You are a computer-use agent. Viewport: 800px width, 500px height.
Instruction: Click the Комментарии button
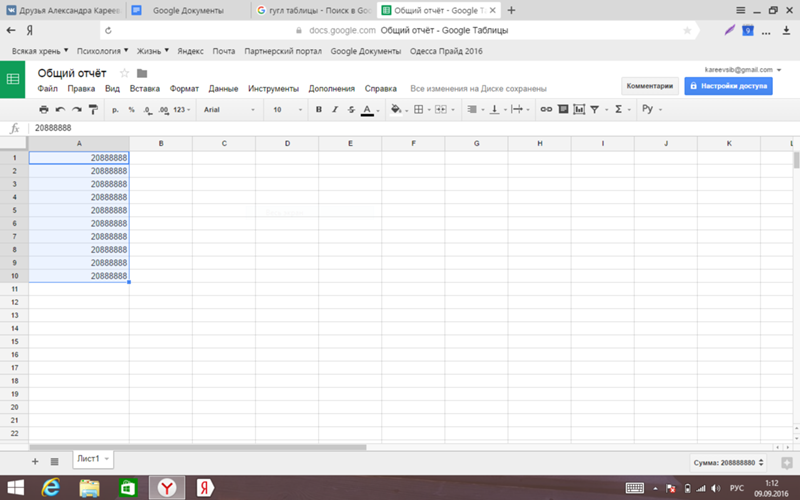point(649,86)
